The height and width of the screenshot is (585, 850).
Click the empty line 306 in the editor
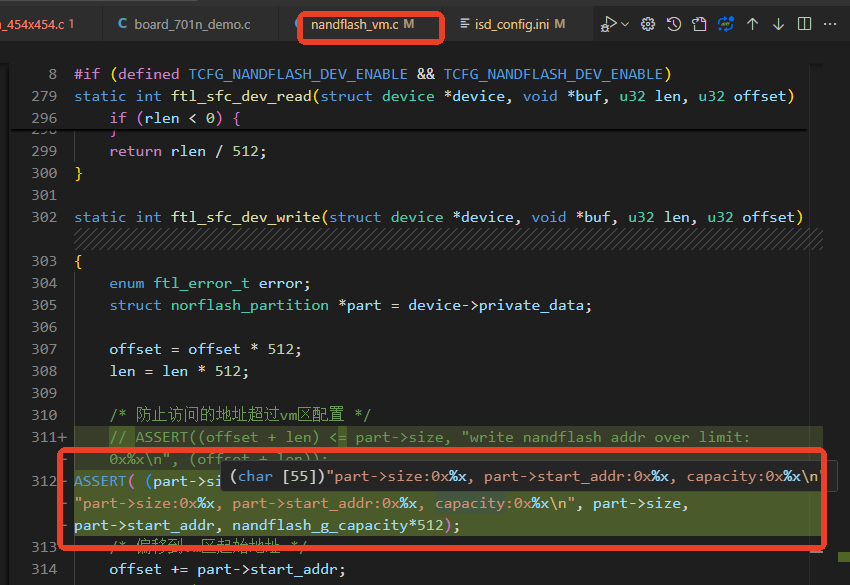click(x=448, y=327)
